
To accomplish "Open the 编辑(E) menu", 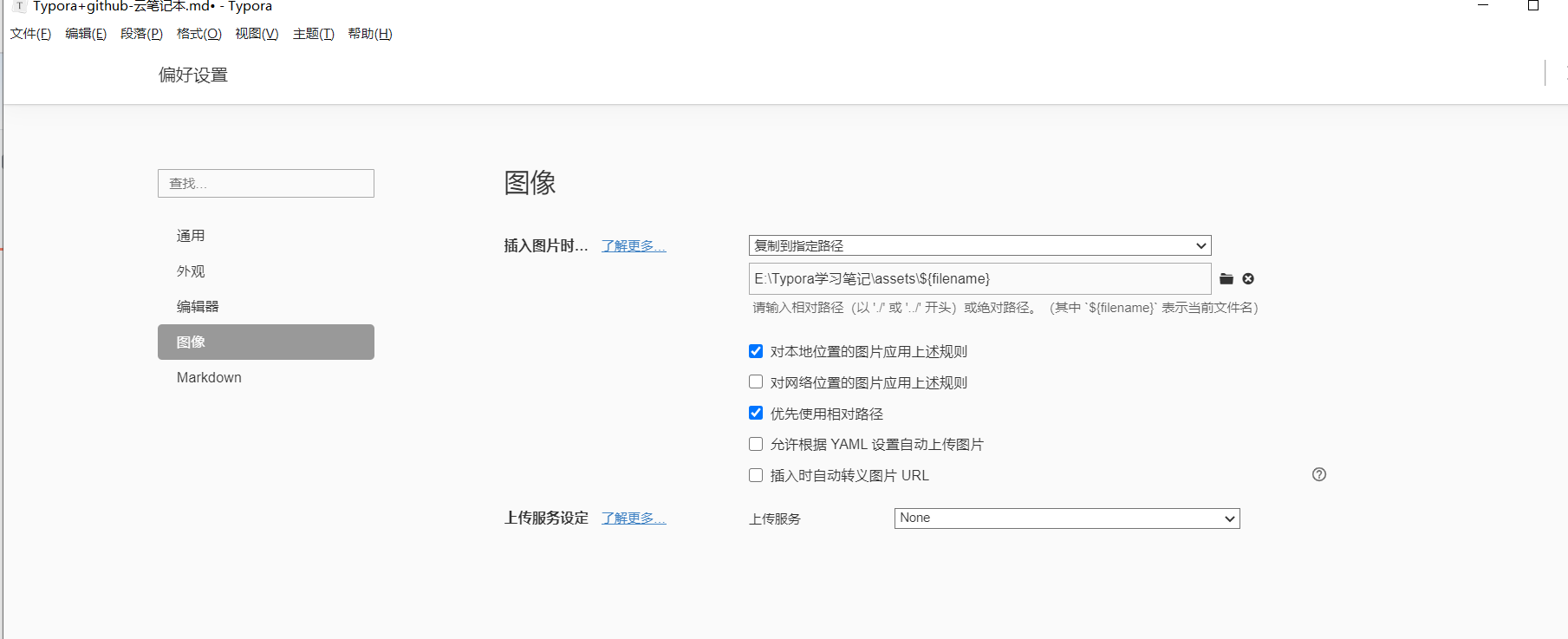I will pos(86,34).
